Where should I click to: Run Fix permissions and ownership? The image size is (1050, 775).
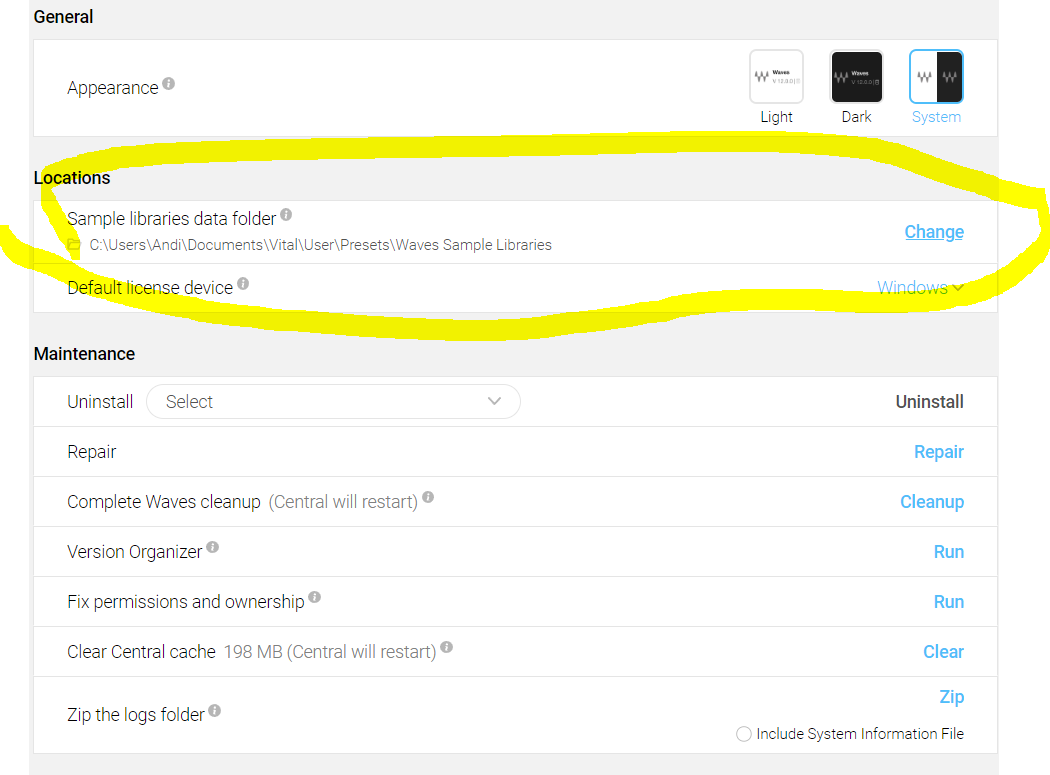point(949,602)
